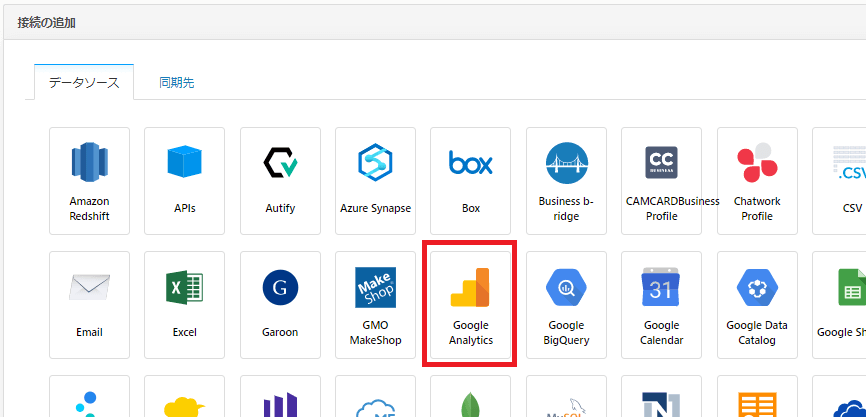Open the Autify connector
The height and width of the screenshot is (417, 866).
pos(280,181)
